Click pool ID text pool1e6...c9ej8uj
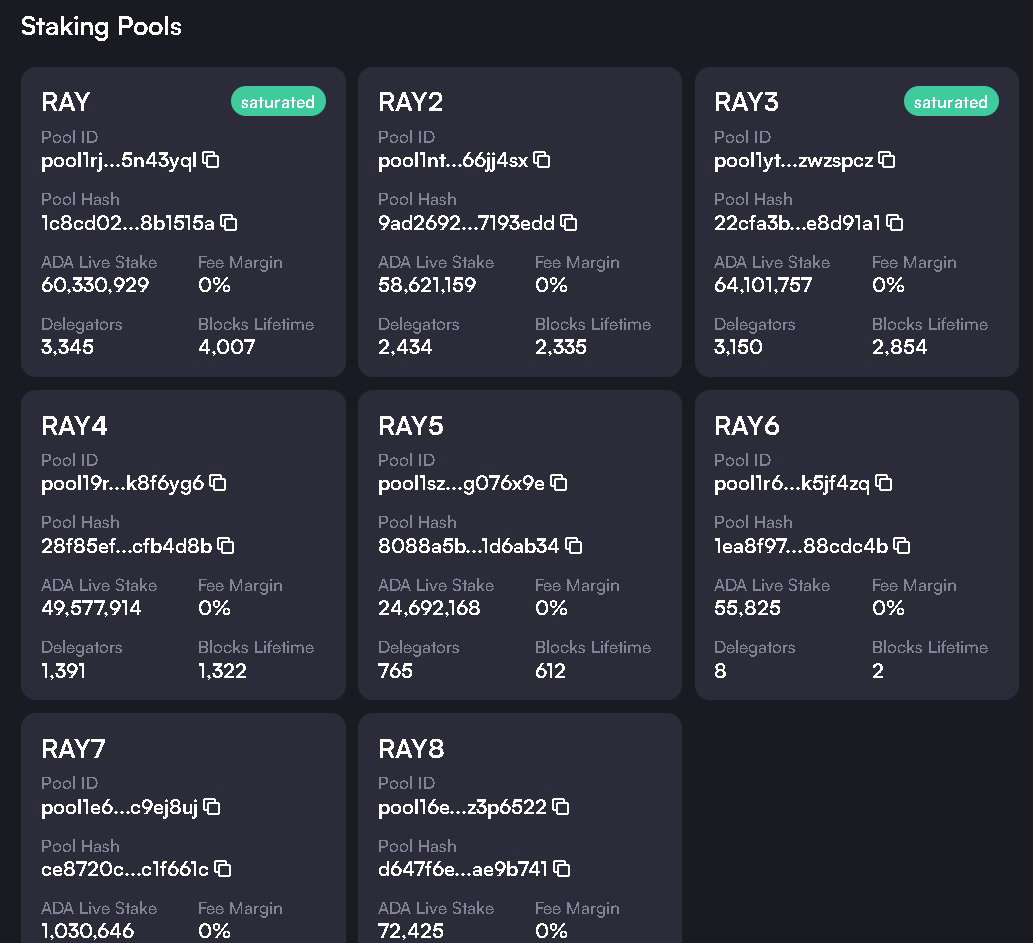The height and width of the screenshot is (943, 1033). pyautogui.click(x=119, y=807)
